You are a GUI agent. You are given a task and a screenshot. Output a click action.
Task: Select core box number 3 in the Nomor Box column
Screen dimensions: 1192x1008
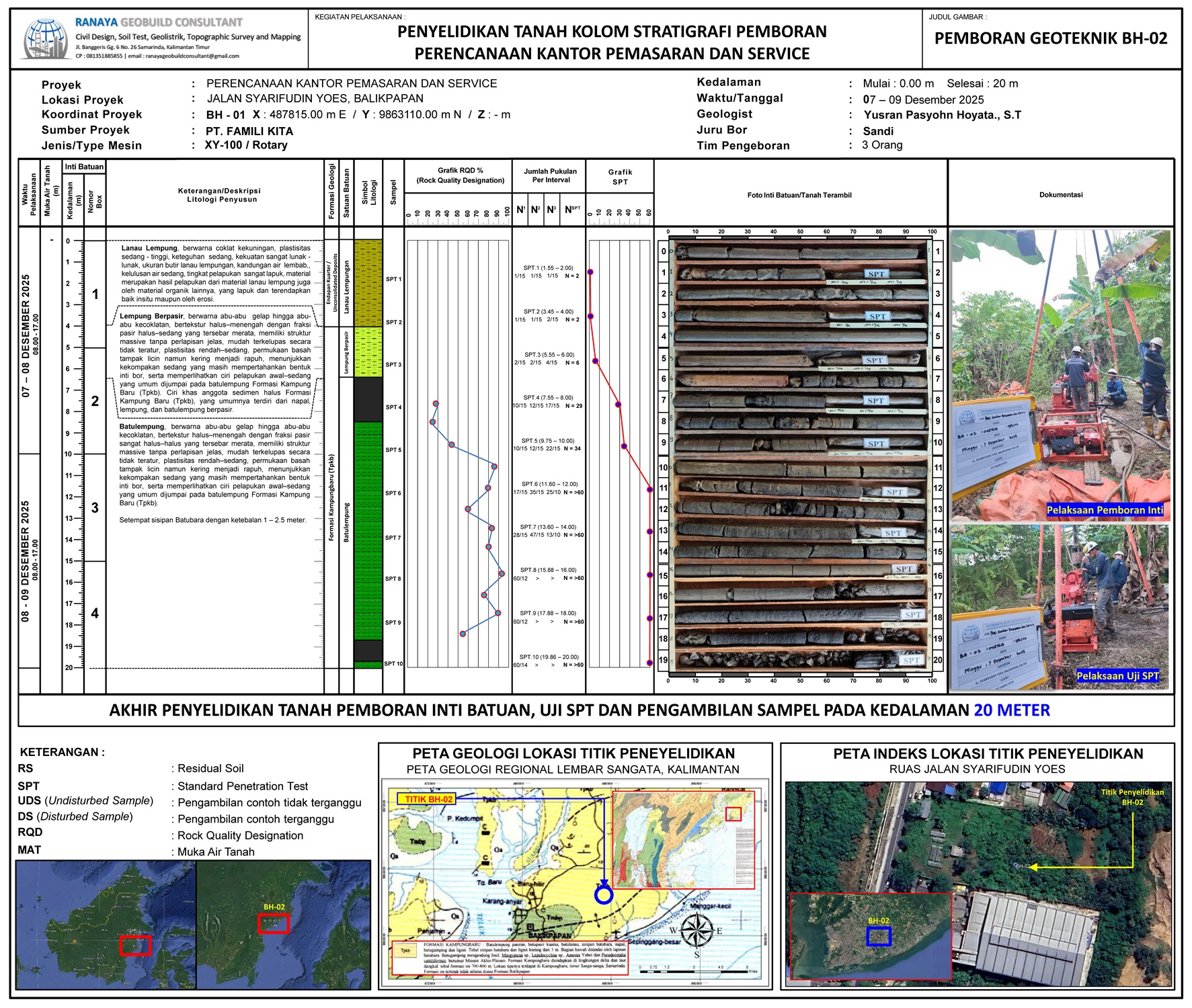point(95,508)
